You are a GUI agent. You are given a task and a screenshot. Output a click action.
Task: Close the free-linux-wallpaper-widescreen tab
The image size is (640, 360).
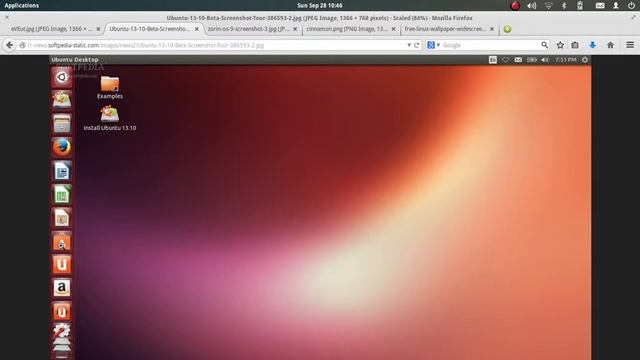[x=492, y=29]
